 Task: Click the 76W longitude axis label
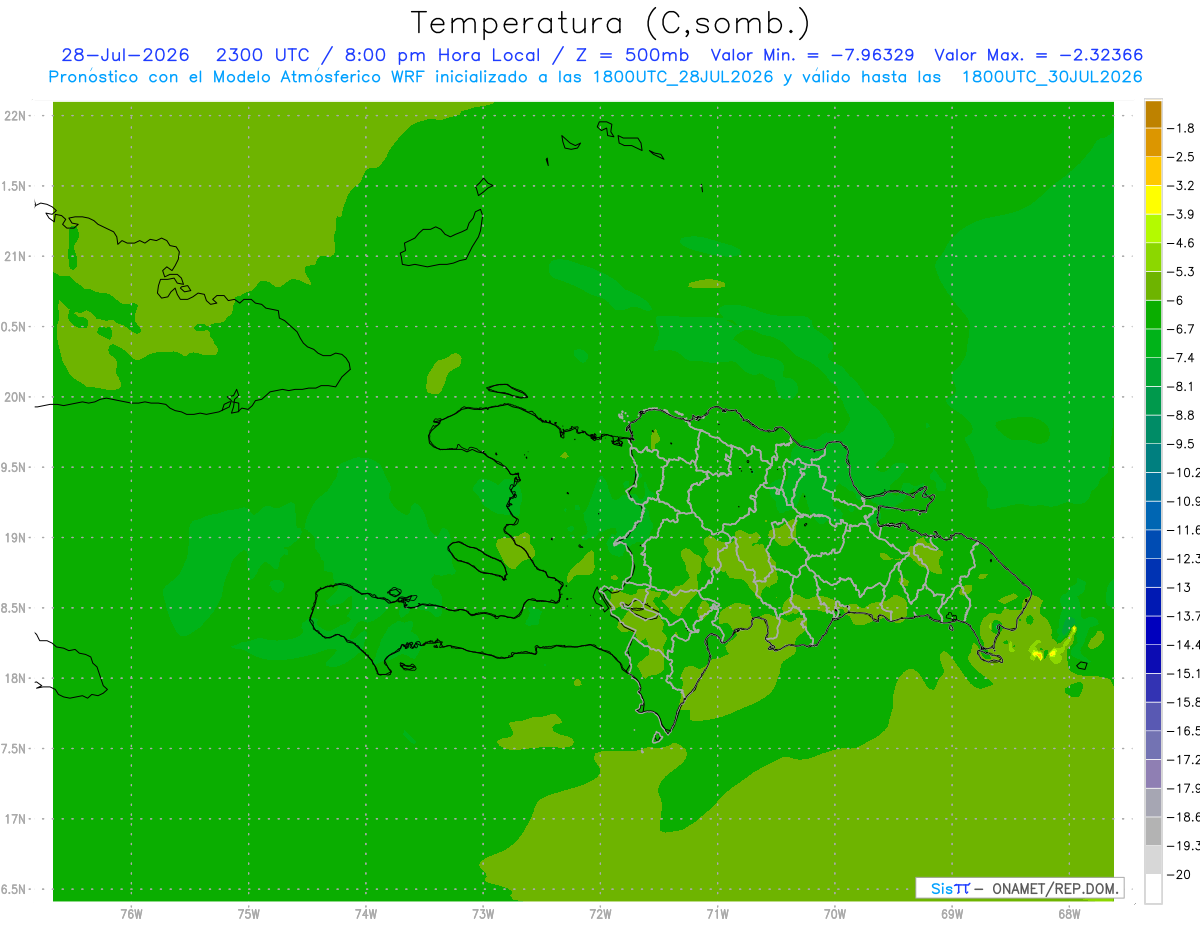click(x=131, y=913)
